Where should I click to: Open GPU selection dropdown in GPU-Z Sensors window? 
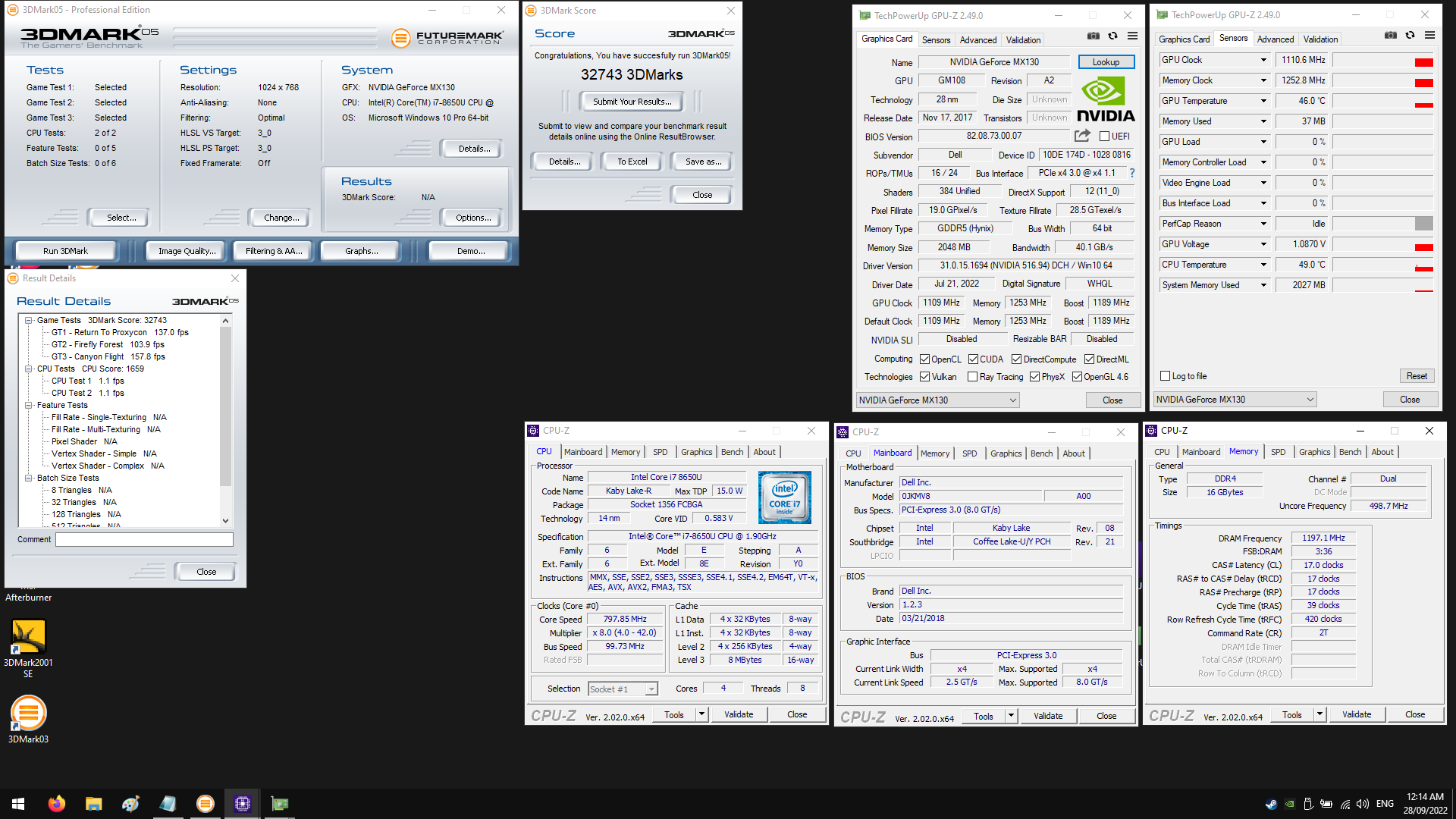(1235, 400)
